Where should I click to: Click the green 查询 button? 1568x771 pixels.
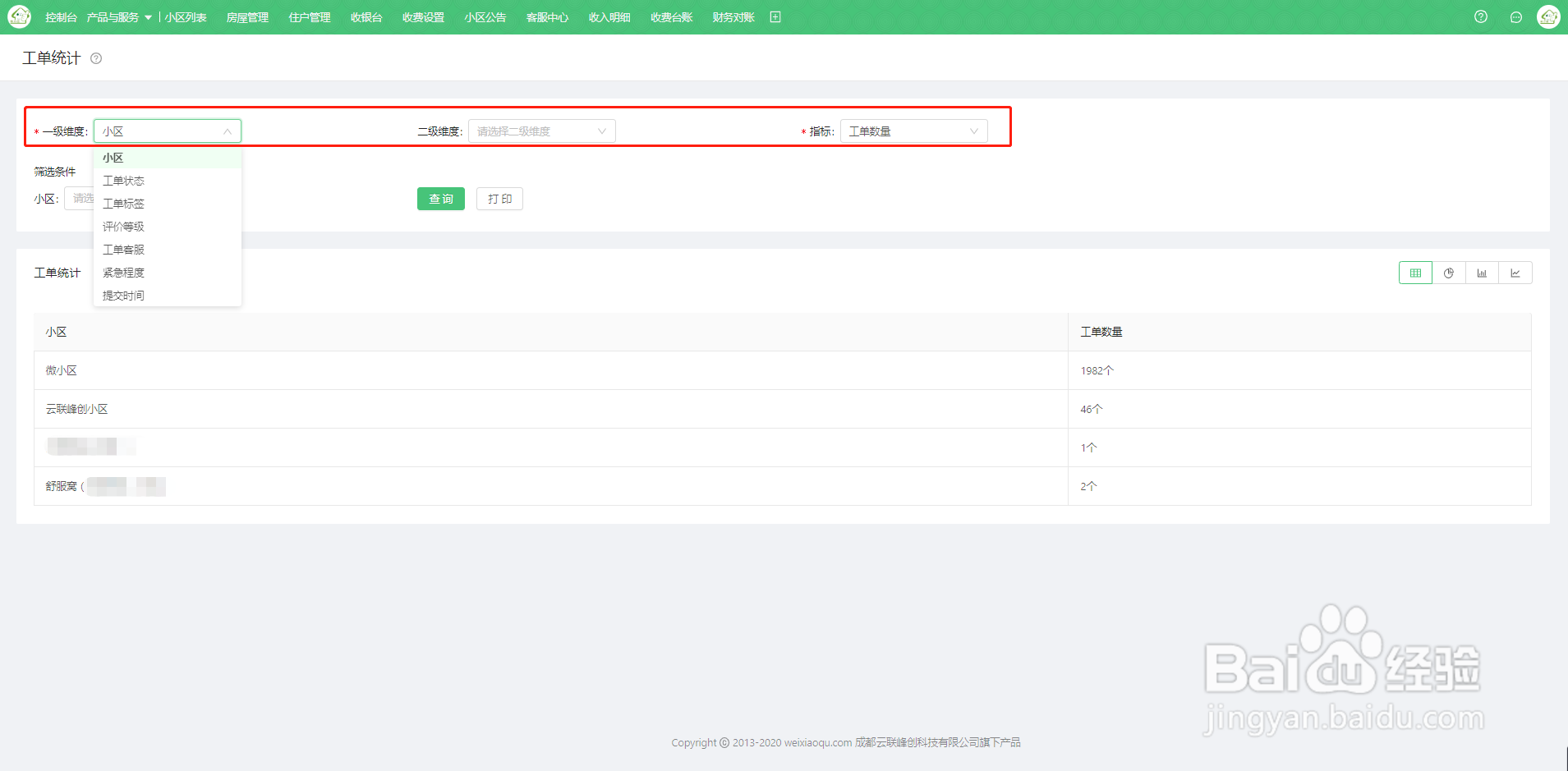(441, 199)
